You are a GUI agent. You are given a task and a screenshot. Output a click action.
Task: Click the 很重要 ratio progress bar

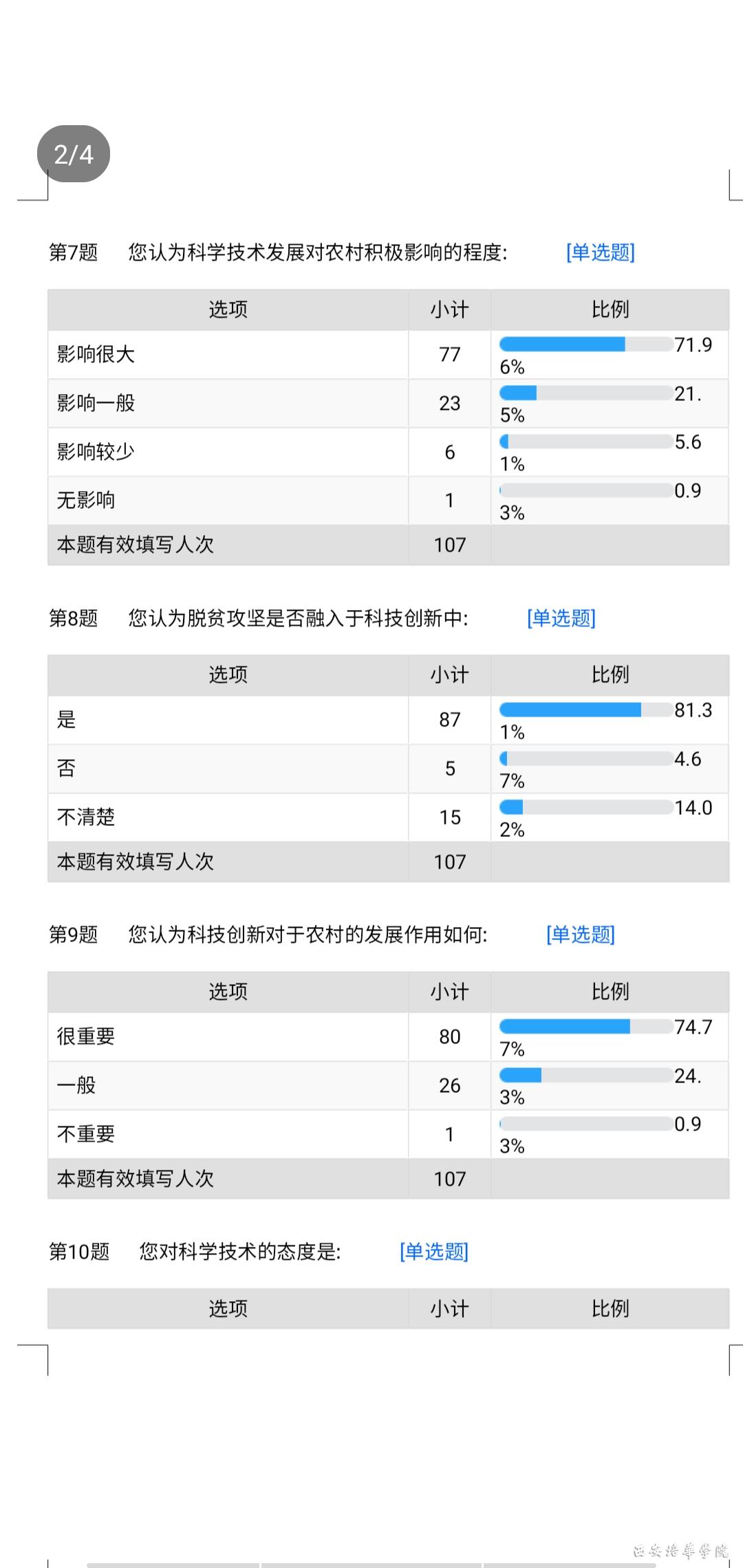click(585, 1027)
